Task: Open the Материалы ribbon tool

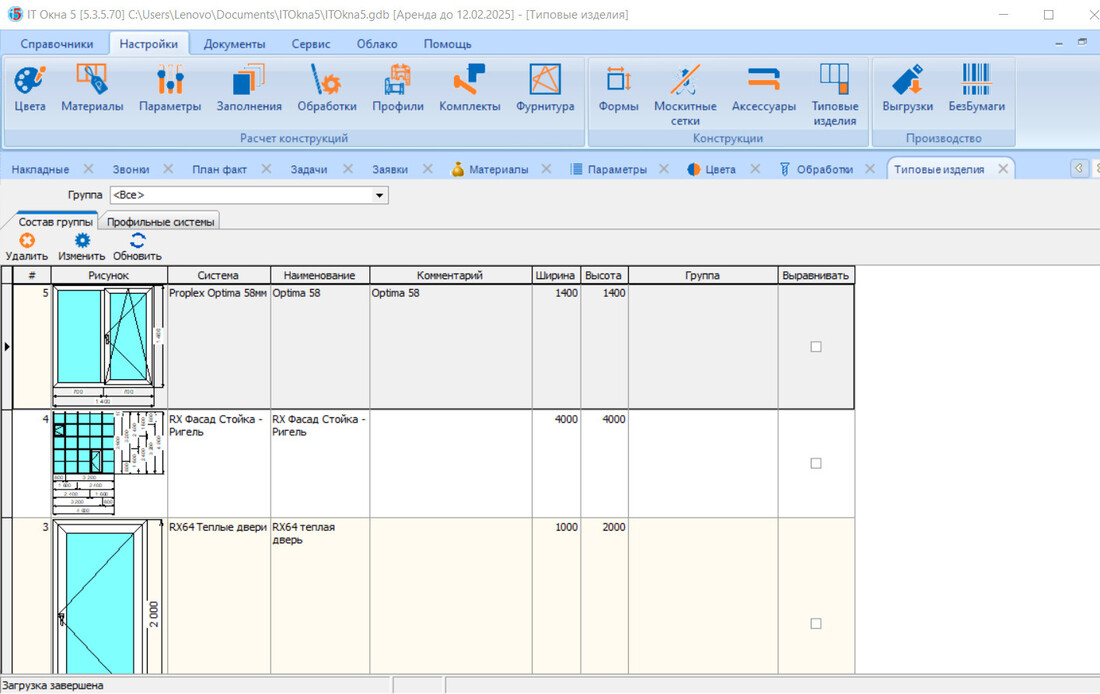Action: click(92, 88)
